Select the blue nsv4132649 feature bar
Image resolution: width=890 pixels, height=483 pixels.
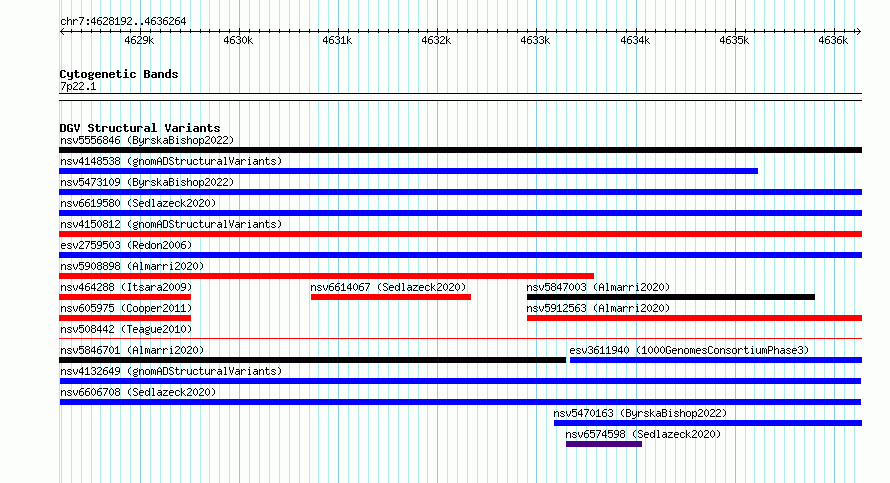(460, 381)
